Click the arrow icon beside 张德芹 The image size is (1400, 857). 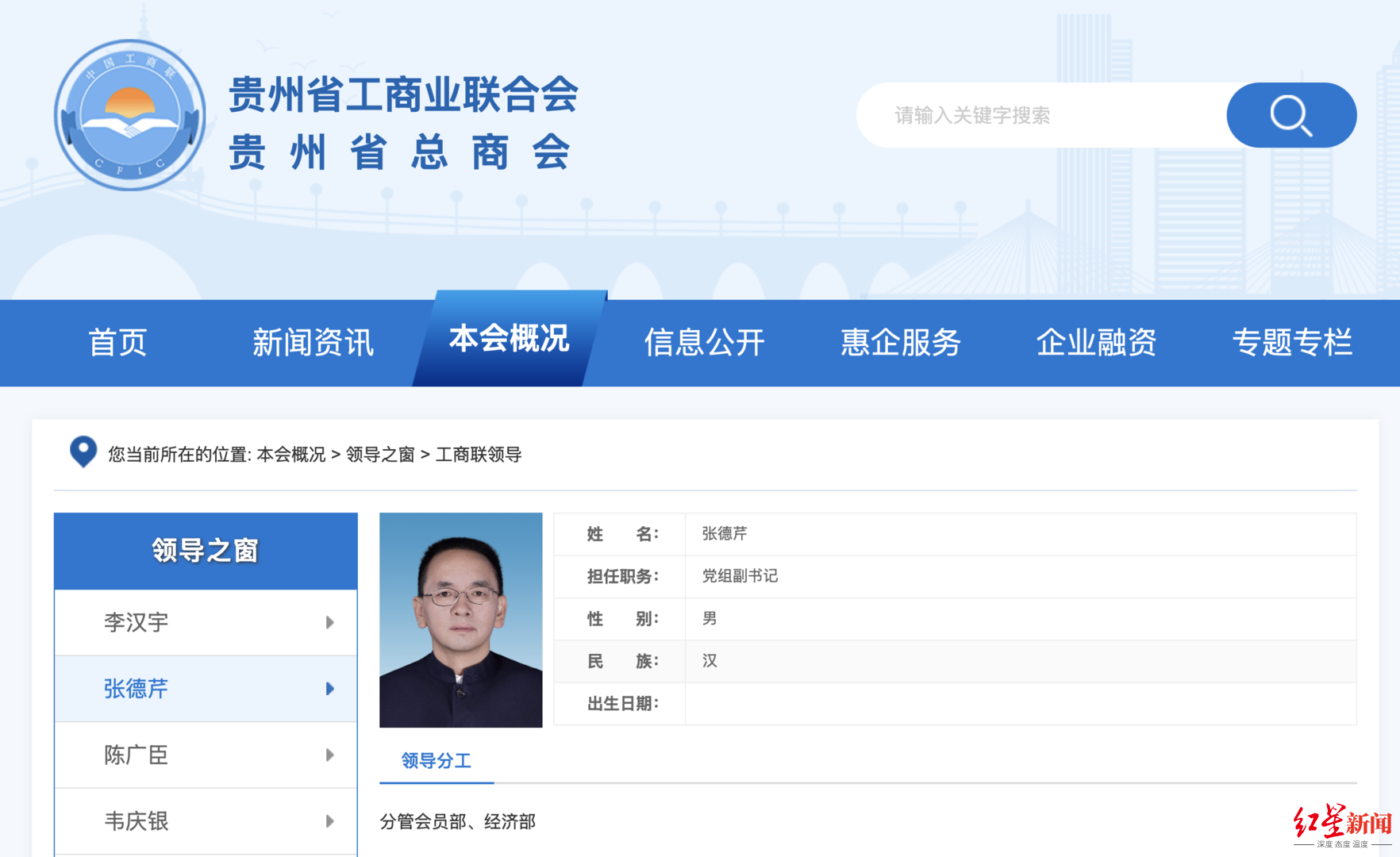click(329, 689)
